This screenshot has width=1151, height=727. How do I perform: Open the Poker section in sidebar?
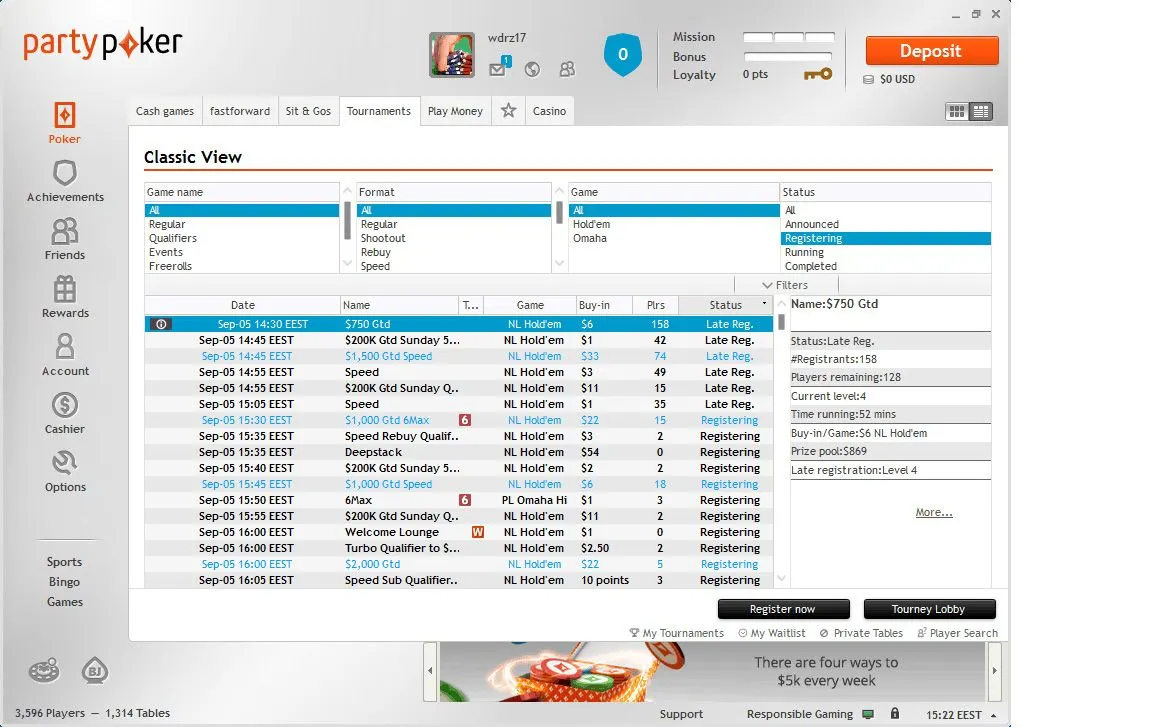[65, 123]
